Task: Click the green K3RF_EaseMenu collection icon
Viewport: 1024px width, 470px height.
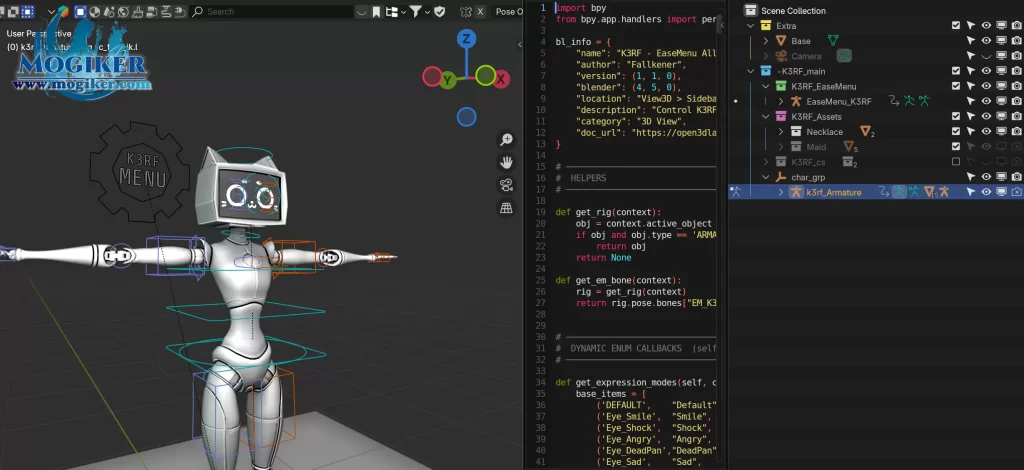Action: point(780,86)
